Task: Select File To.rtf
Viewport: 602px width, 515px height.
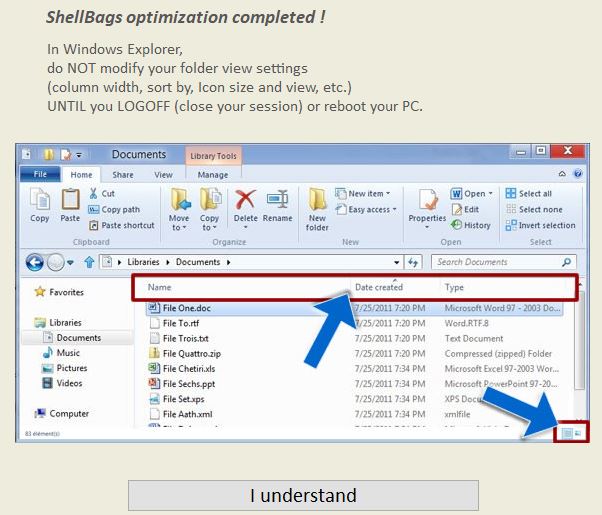Action: click(x=180, y=323)
